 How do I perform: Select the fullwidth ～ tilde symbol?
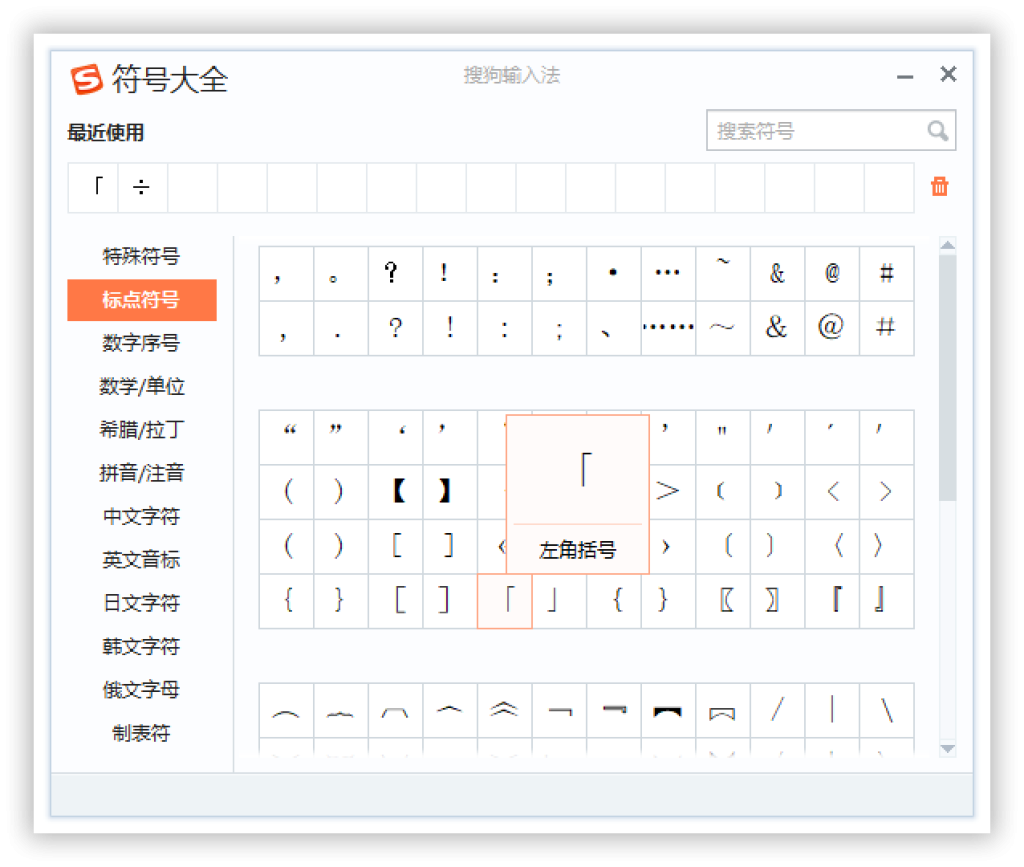pyautogui.click(x=722, y=328)
